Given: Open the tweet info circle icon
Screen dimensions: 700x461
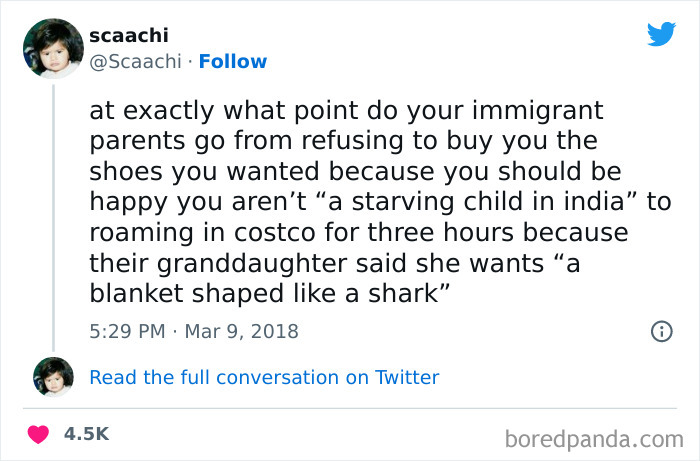Looking at the screenshot, I should (x=660, y=331).
